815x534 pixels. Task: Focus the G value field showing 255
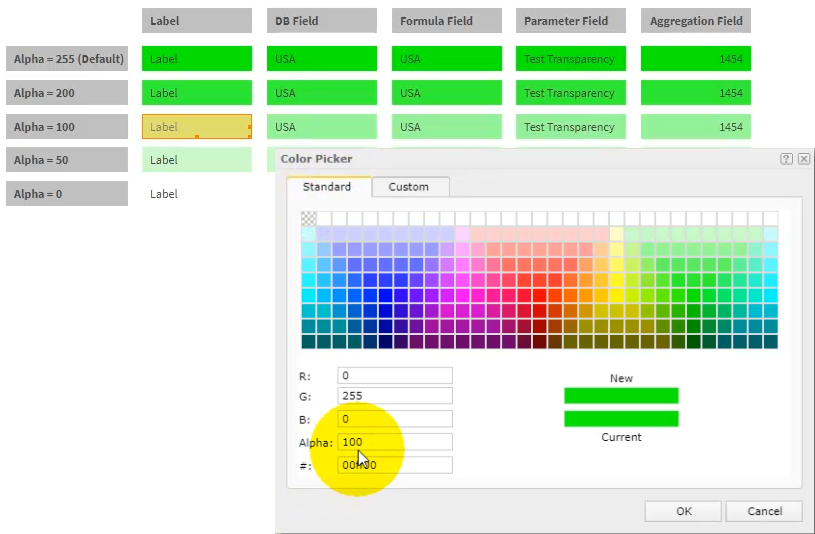click(x=395, y=396)
